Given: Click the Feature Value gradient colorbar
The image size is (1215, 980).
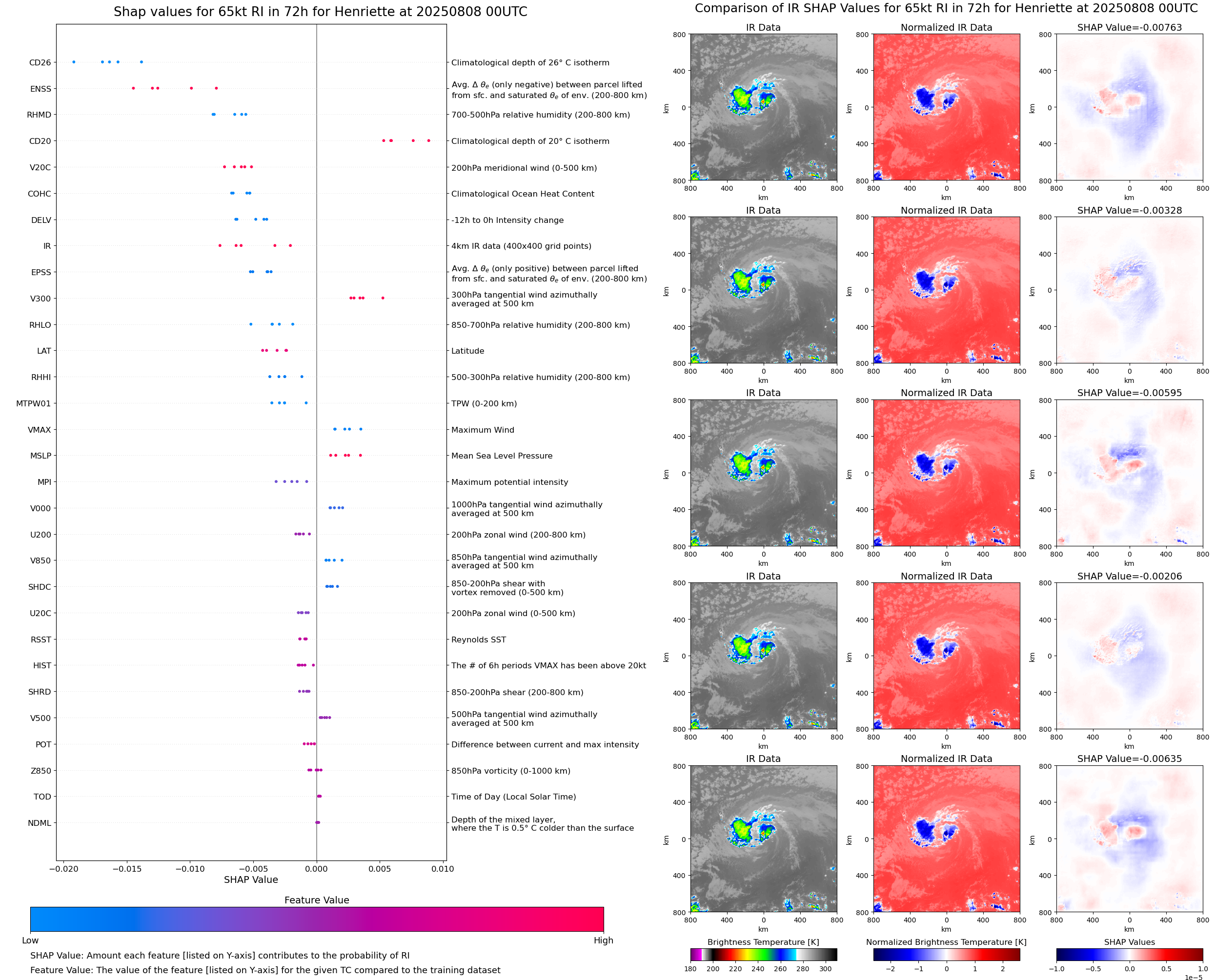Looking at the screenshot, I should coord(317,919).
